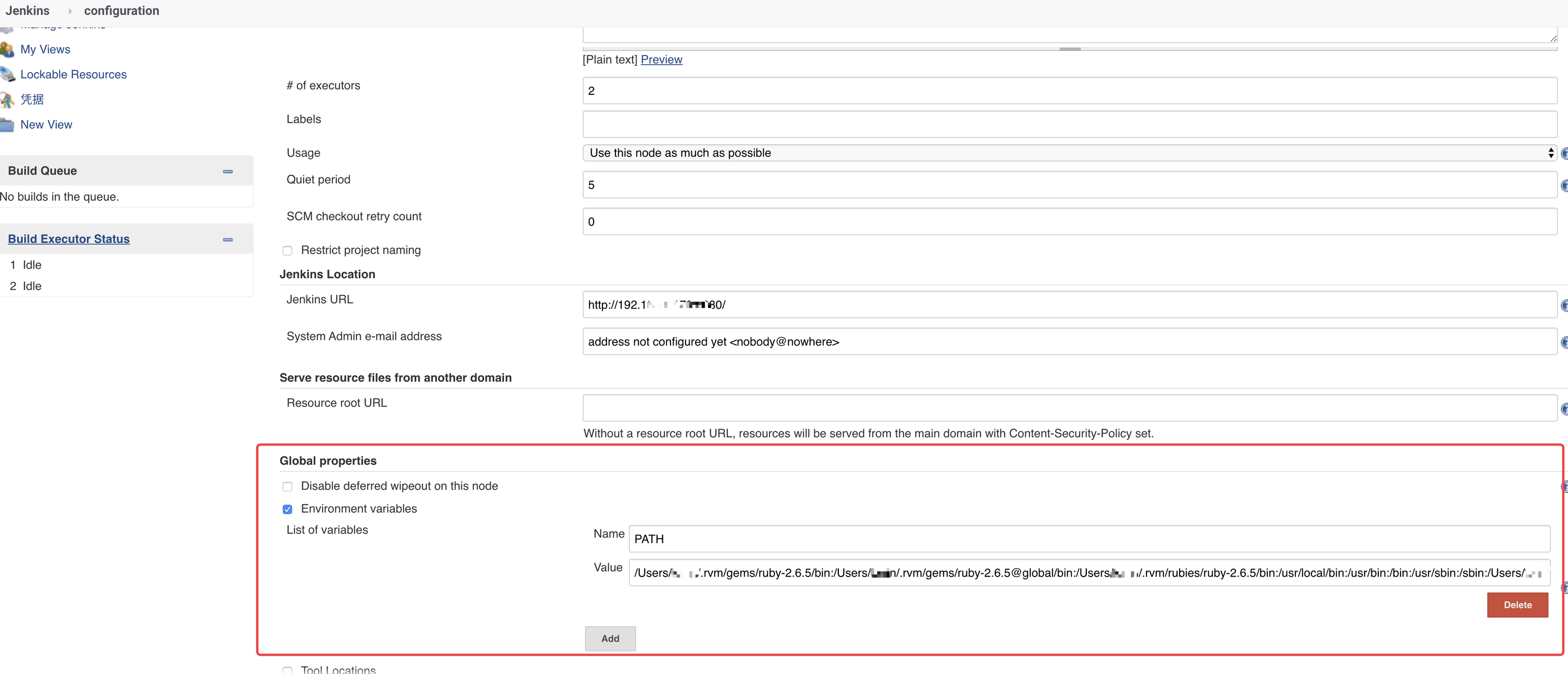Click the Lockable Resources icon
This screenshot has height=674, width=1568.
point(7,74)
